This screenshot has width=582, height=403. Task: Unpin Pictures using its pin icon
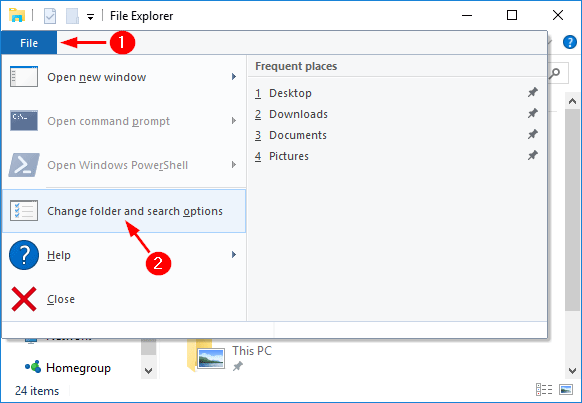(x=533, y=155)
